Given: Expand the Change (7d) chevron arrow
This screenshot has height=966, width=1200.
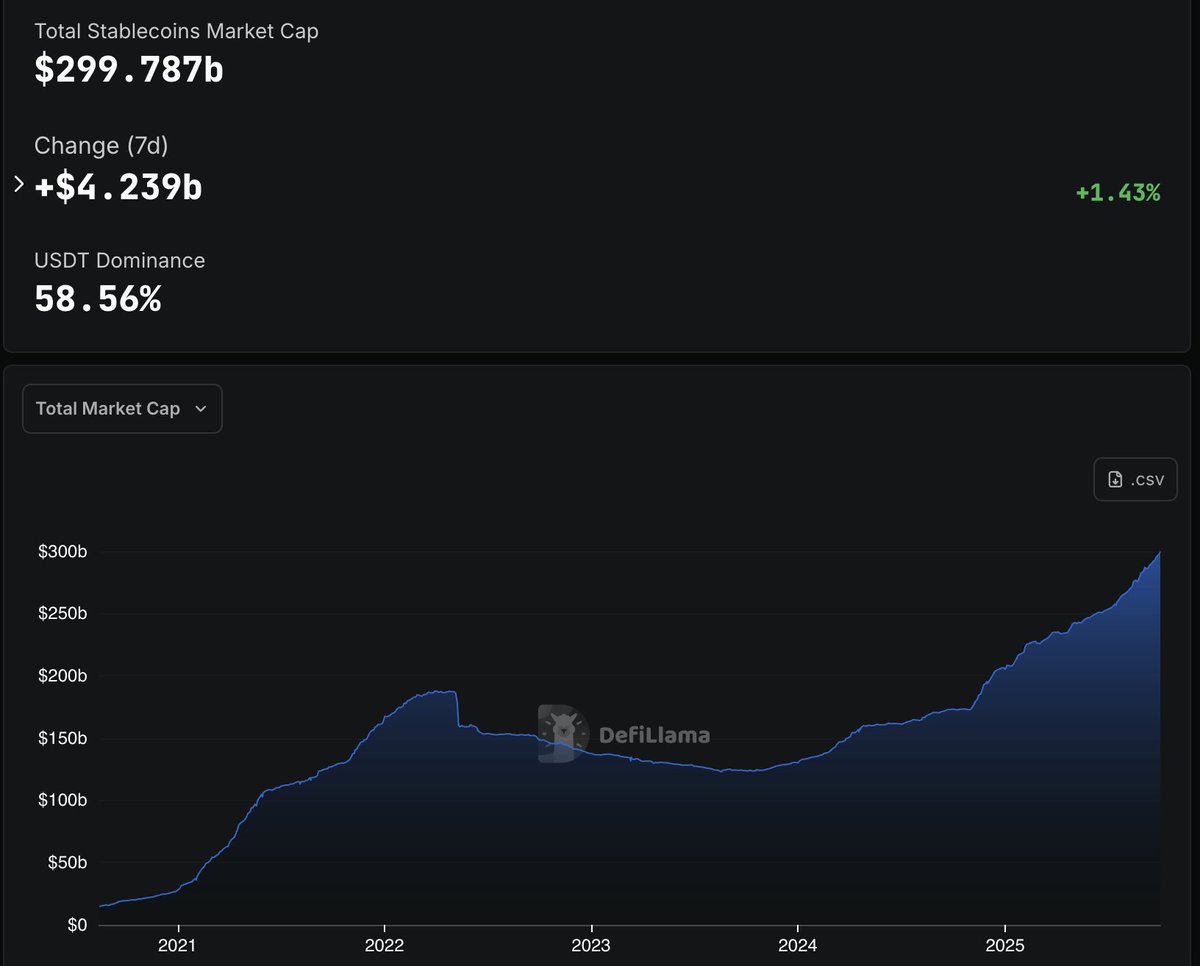Looking at the screenshot, I should click(18, 185).
